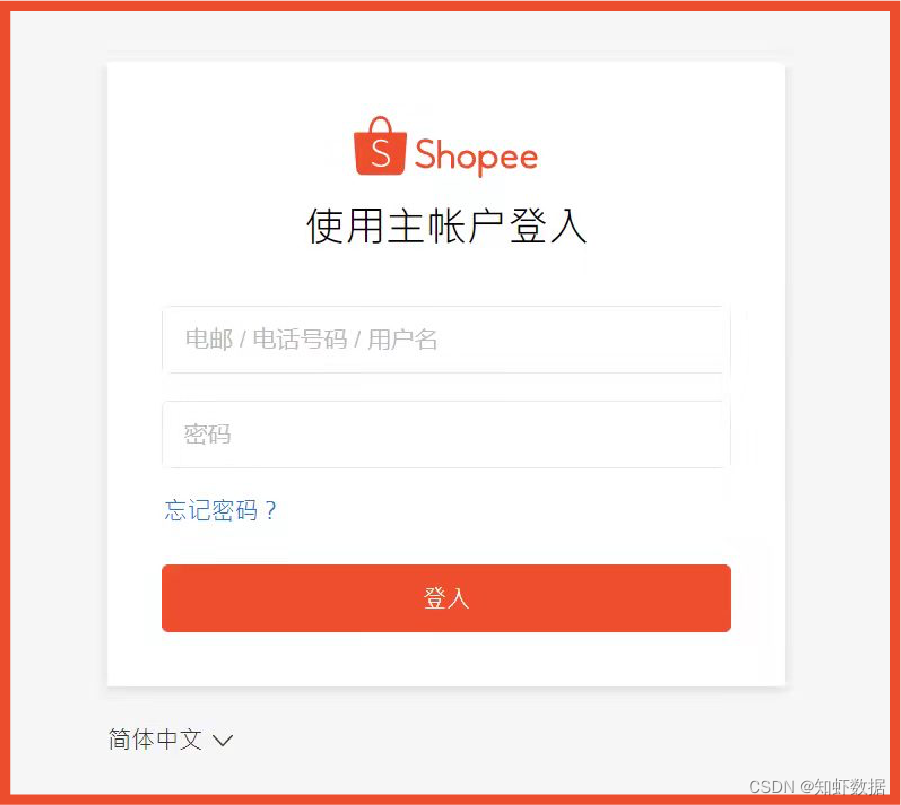Click the 电邮 placeholder text in username box
Viewport: 901px width, 805px height.
tap(209, 339)
